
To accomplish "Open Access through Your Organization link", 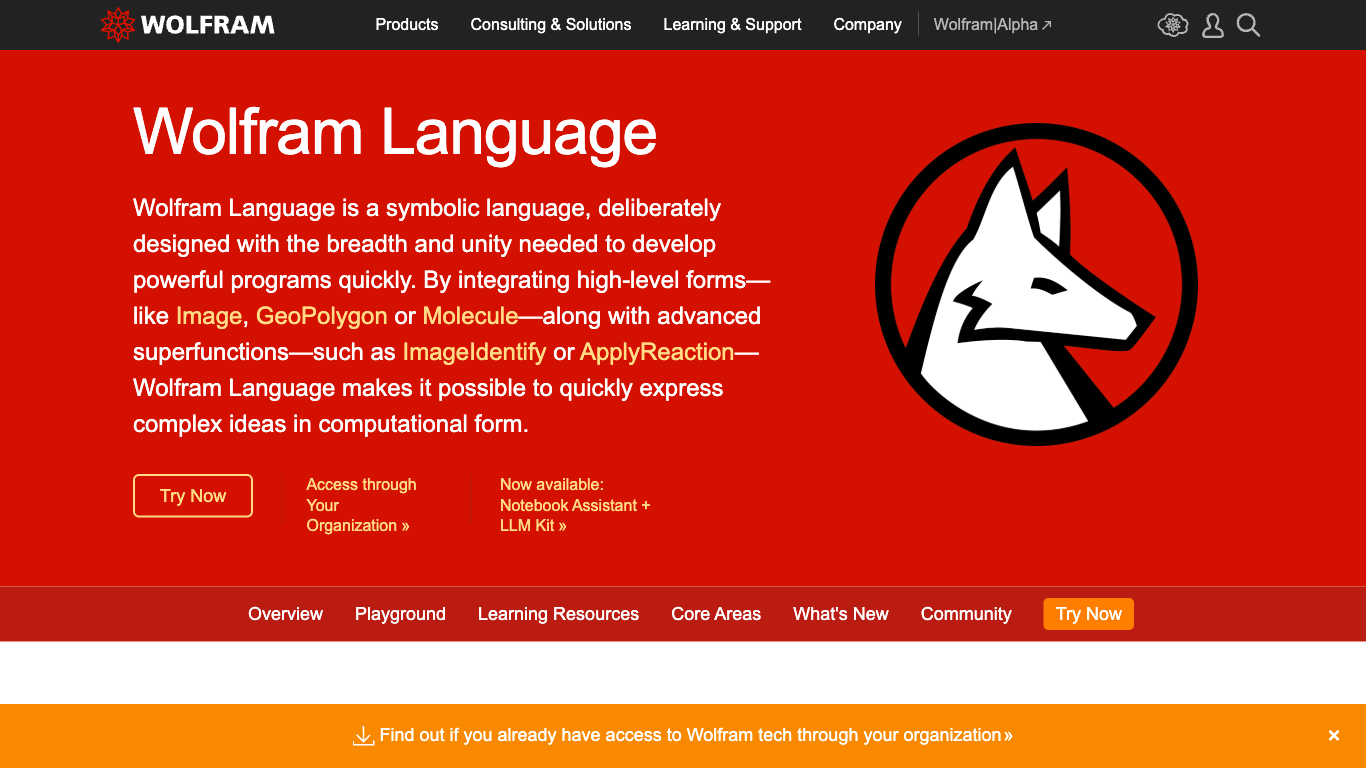I will 361,505.
